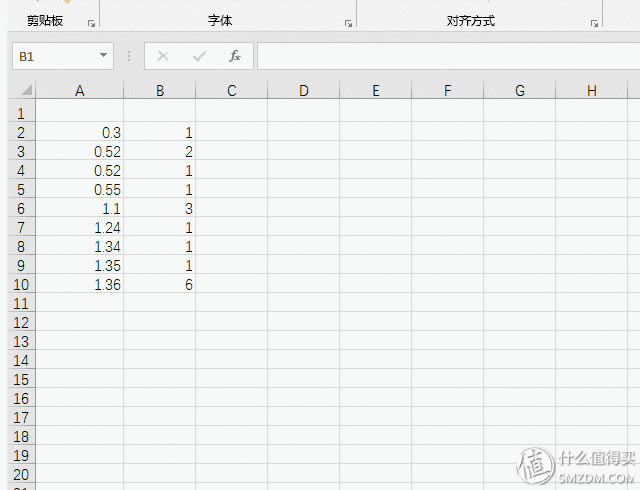Select column G header

point(520,90)
